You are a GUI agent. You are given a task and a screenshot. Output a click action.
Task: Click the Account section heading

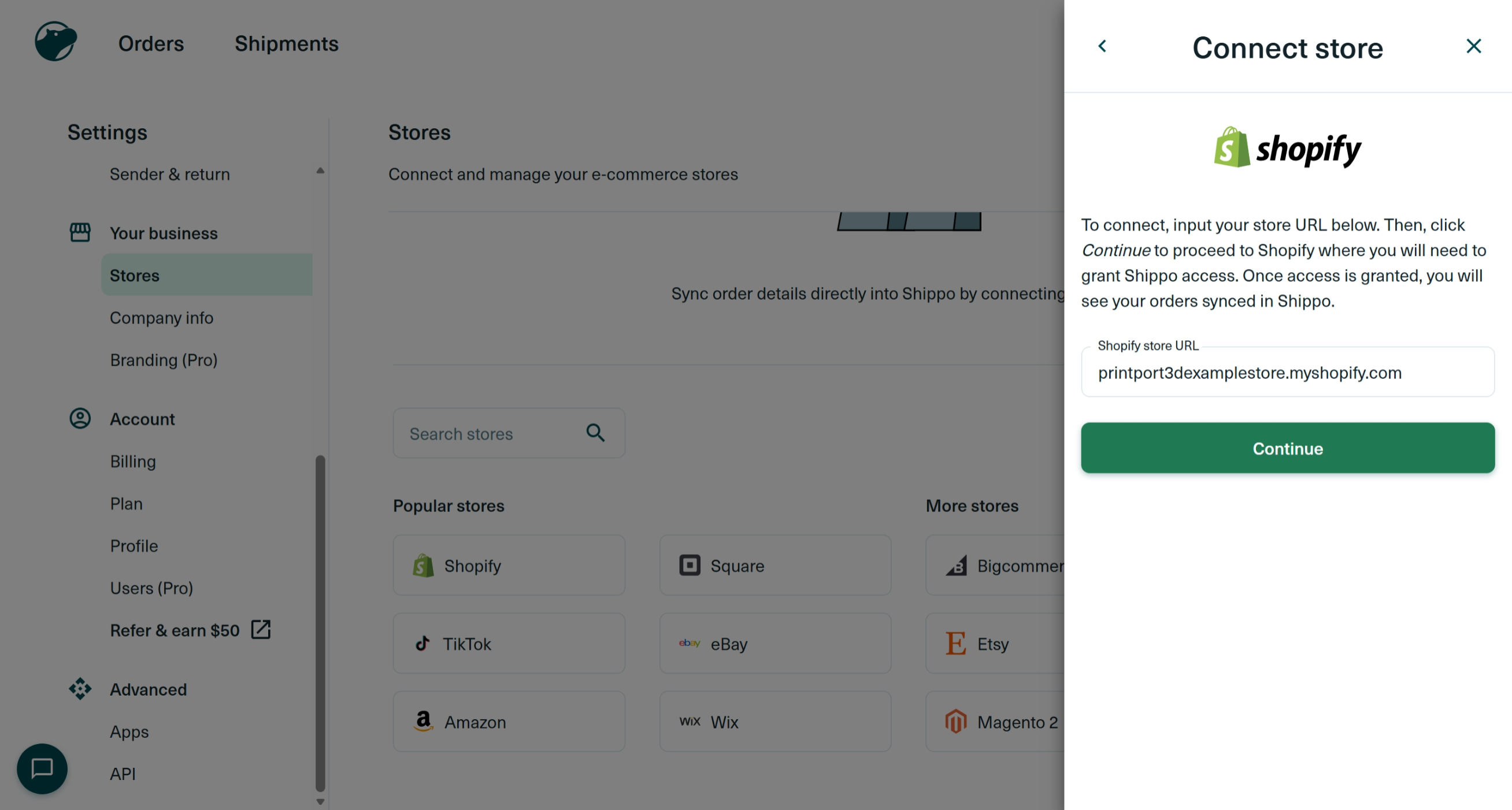point(143,419)
